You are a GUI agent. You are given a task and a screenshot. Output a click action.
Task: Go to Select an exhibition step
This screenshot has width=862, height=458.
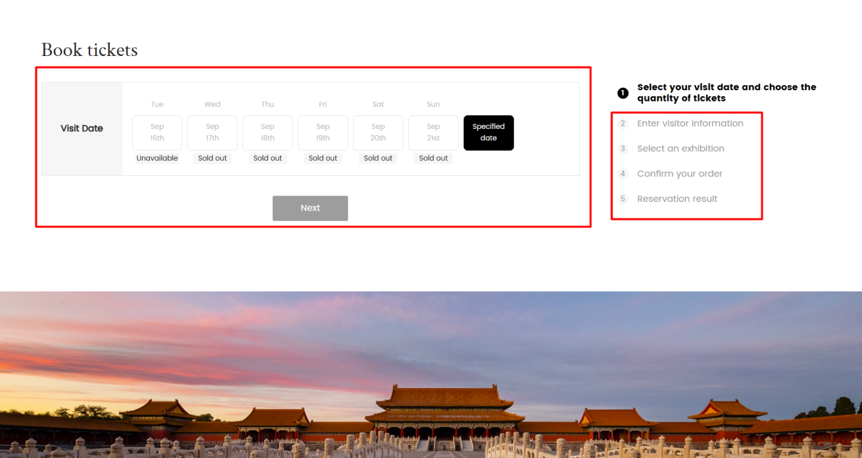click(x=680, y=149)
